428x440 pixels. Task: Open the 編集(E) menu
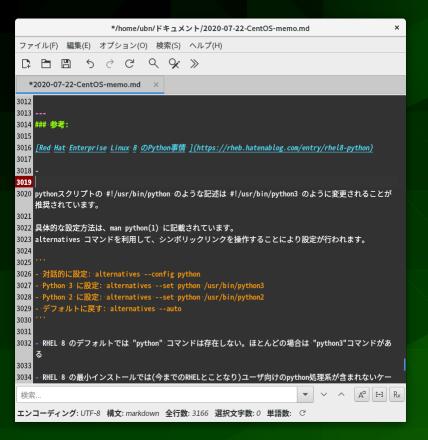pyautogui.click(x=78, y=45)
